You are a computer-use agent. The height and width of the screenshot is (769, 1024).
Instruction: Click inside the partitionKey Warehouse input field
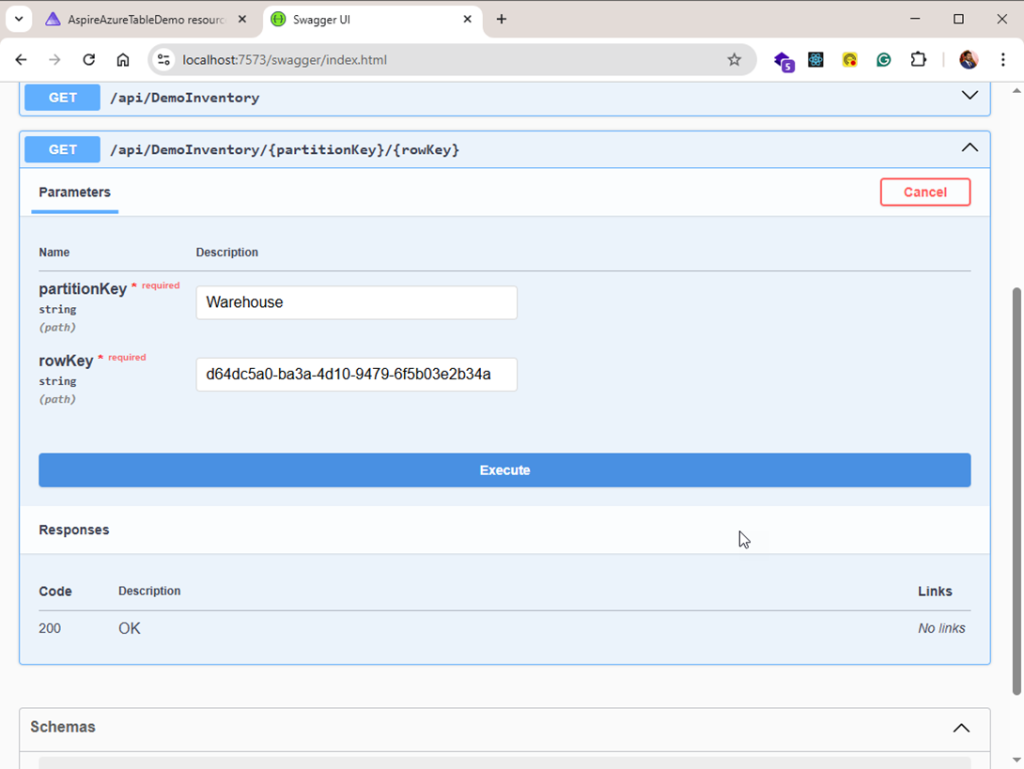point(356,302)
